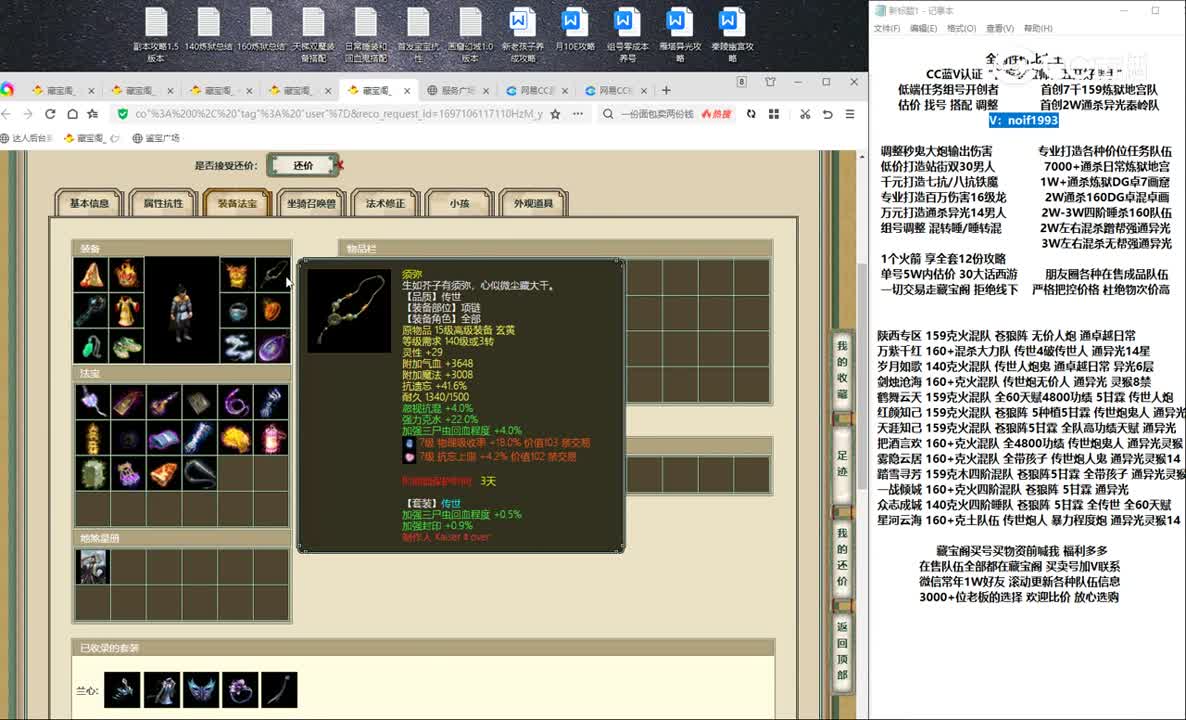
Task: Select the flaming headpiece equipment icon
Action: point(126,275)
